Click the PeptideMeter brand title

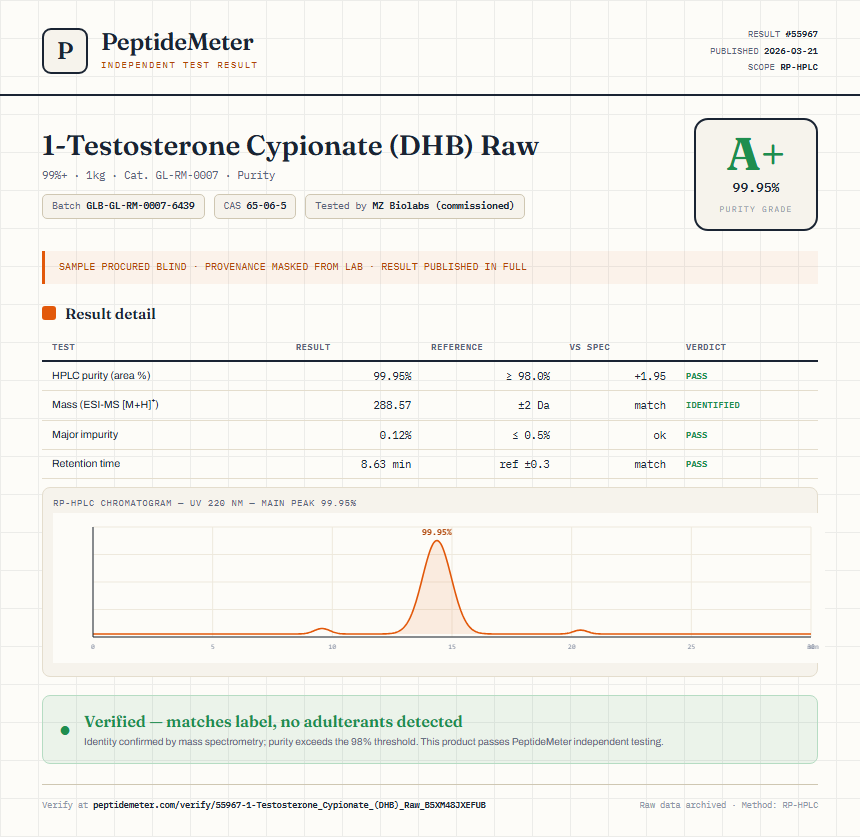[x=177, y=42]
